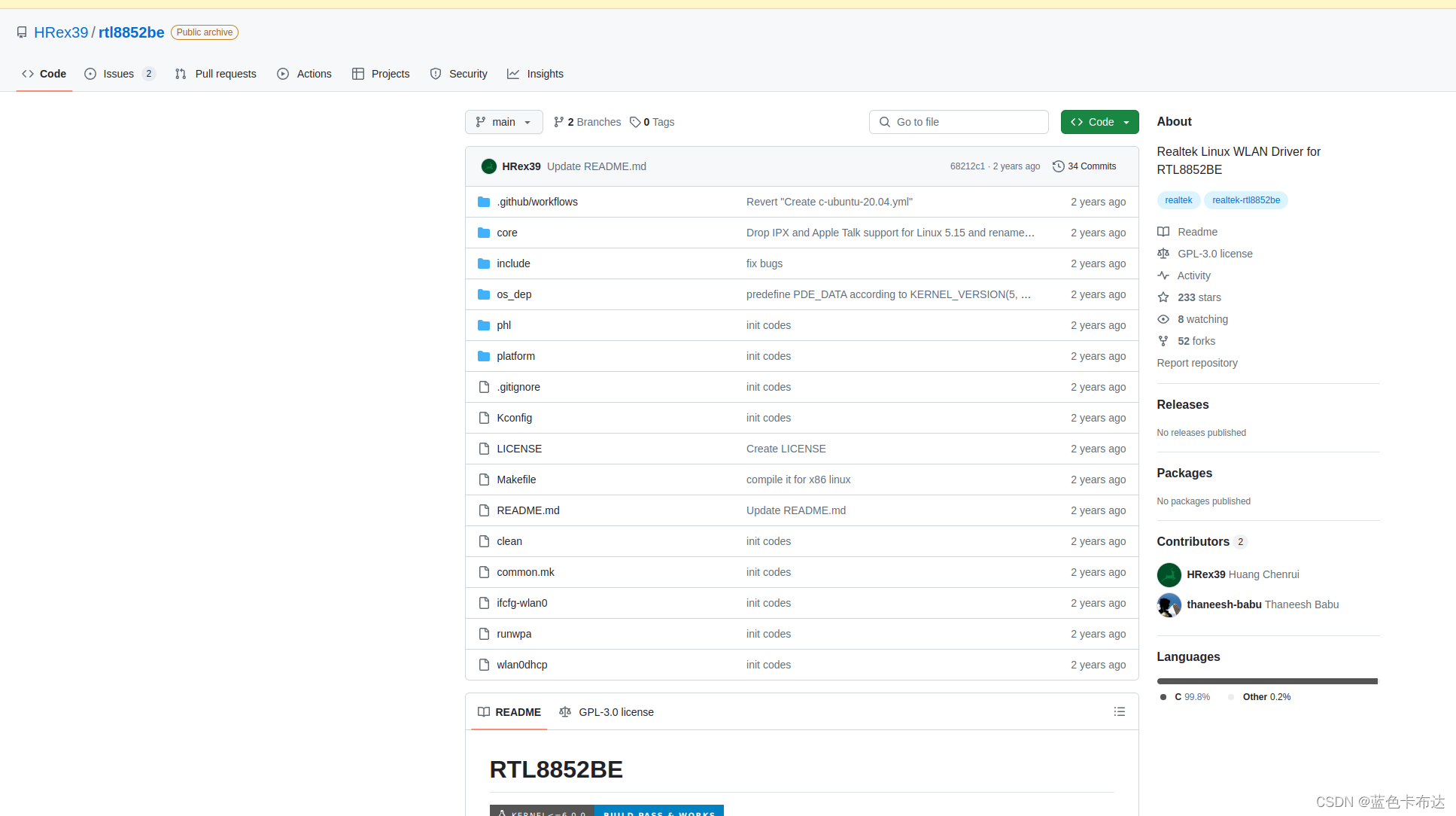Open the 34 Commits history
The image size is (1456, 816).
(1084, 166)
